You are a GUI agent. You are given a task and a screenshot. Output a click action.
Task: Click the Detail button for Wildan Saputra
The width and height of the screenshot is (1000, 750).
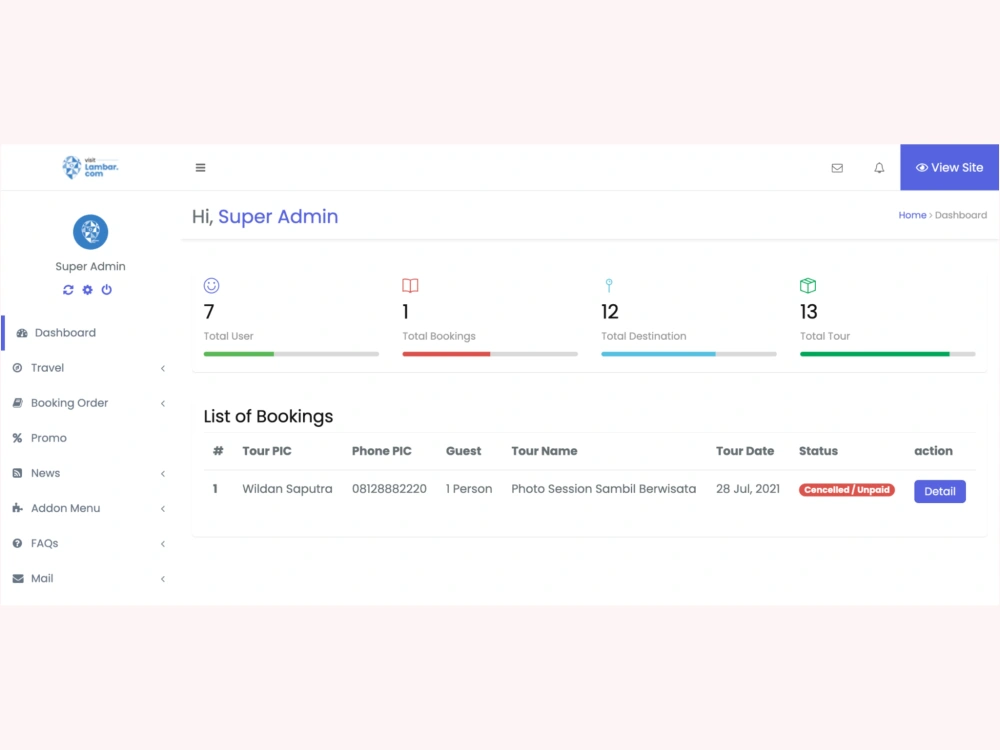coord(939,491)
